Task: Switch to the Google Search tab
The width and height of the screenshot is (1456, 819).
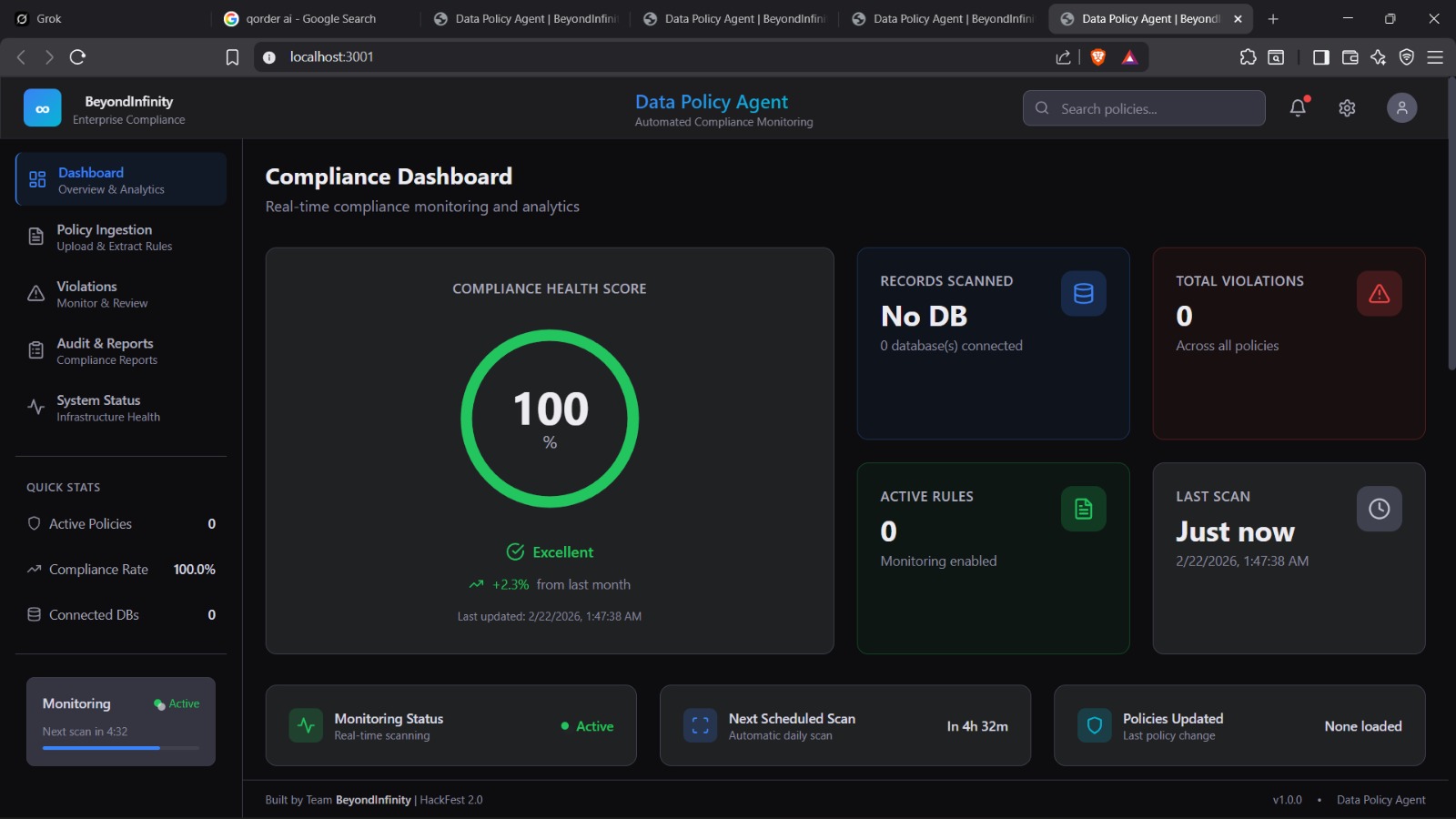Action: tap(309, 19)
